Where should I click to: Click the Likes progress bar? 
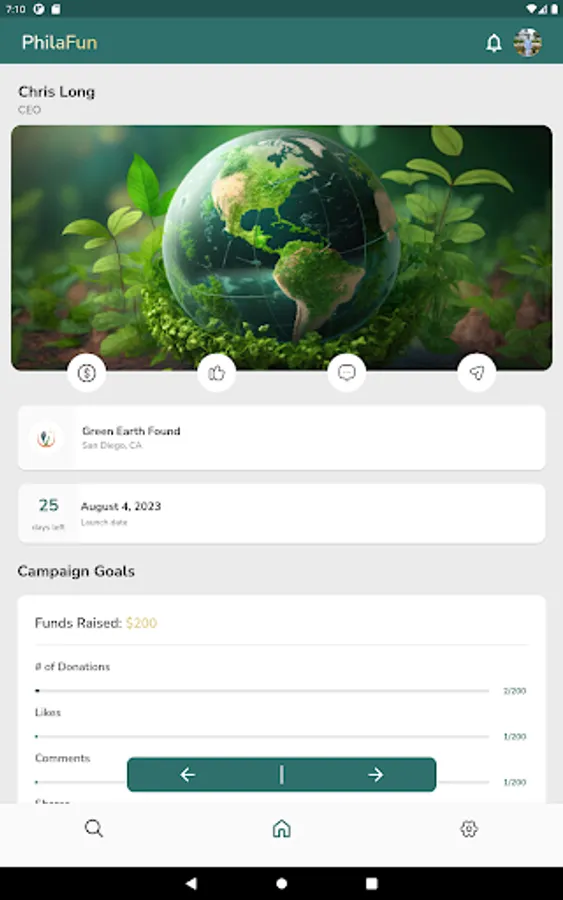tap(262, 736)
